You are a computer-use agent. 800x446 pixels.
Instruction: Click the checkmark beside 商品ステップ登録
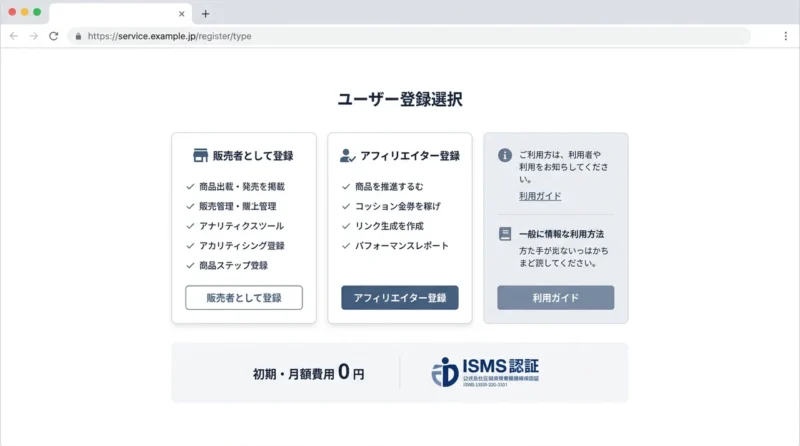pos(190,265)
